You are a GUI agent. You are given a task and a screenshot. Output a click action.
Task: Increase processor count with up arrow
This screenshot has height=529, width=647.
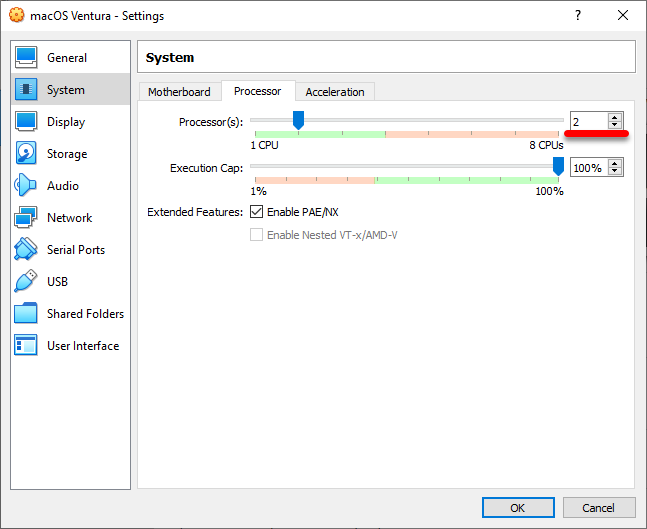615,117
